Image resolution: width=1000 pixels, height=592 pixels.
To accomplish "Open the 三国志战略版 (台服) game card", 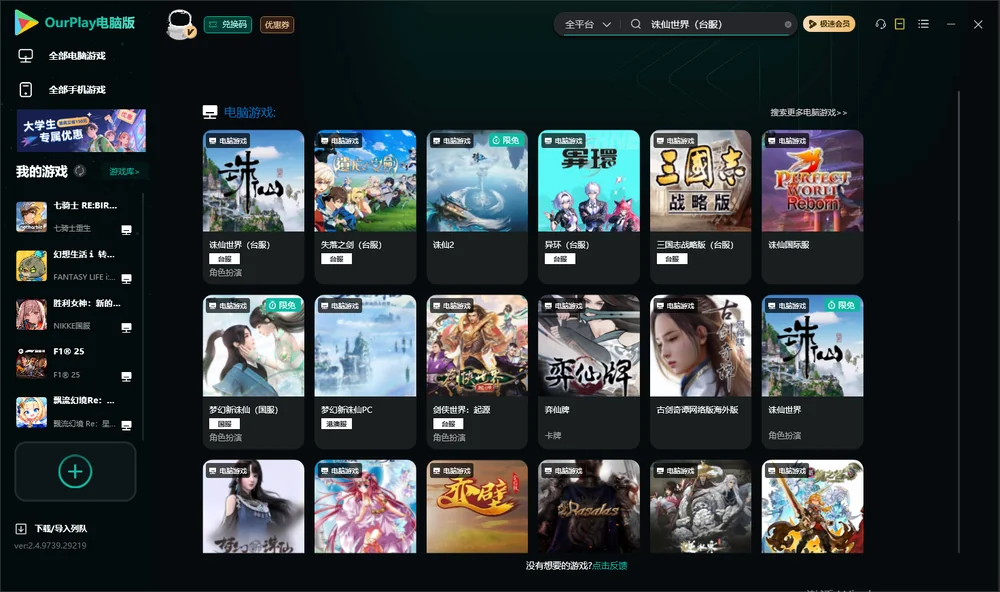I will (x=701, y=207).
